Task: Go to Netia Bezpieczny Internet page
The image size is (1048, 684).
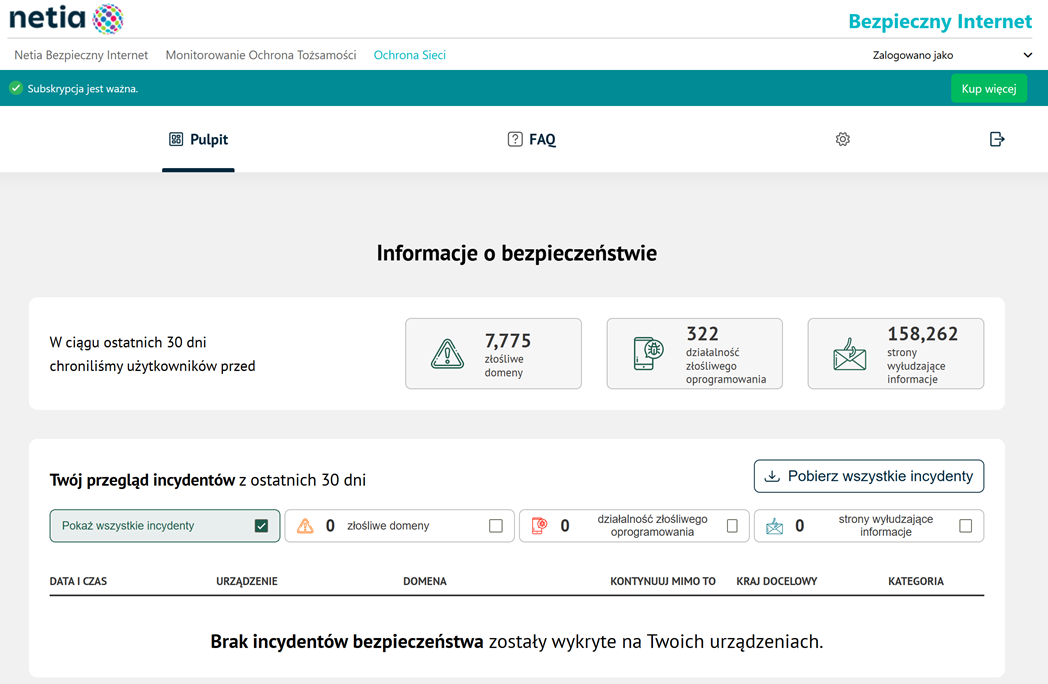Action: (81, 56)
